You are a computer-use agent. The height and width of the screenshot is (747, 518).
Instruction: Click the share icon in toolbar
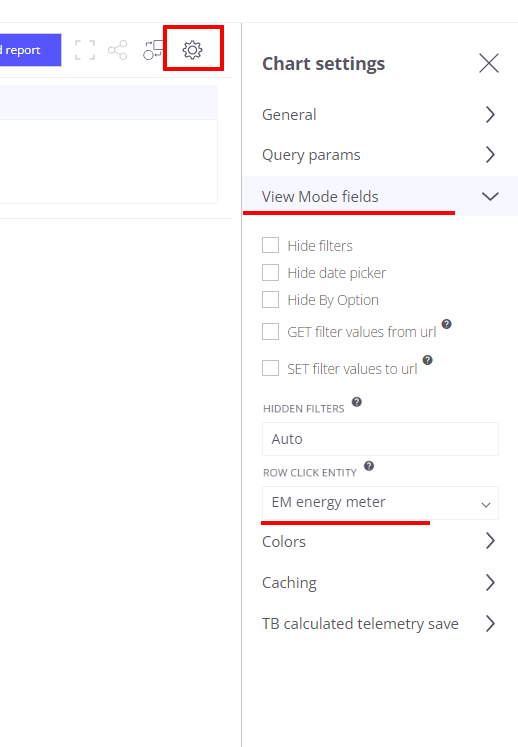click(x=118, y=50)
